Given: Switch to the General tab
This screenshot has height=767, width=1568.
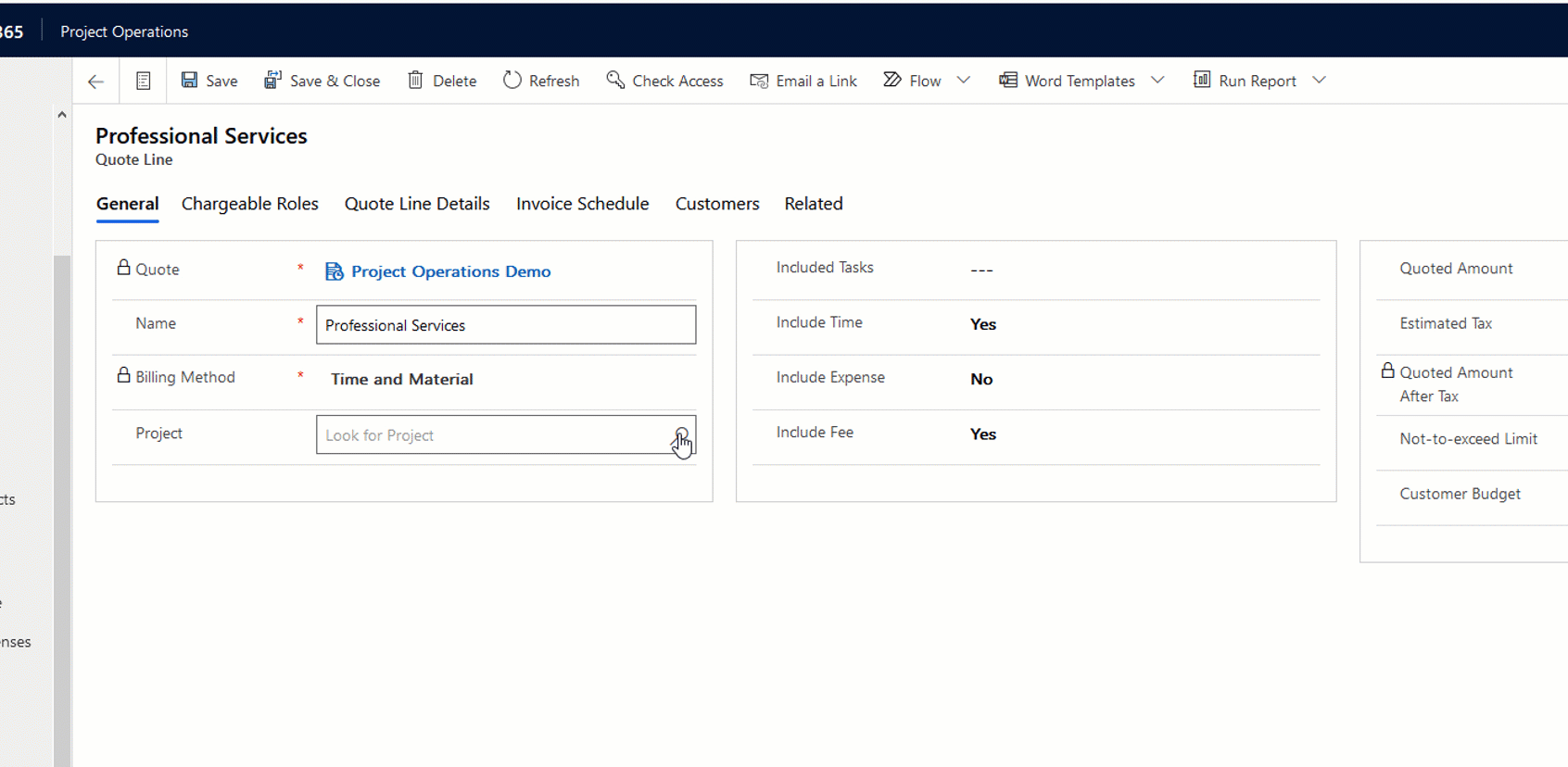Looking at the screenshot, I should pyautogui.click(x=128, y=204).
